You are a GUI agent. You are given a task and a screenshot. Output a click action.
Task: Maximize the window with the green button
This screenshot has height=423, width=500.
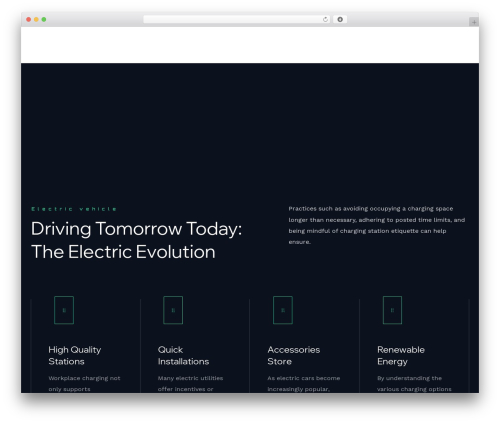44,20
